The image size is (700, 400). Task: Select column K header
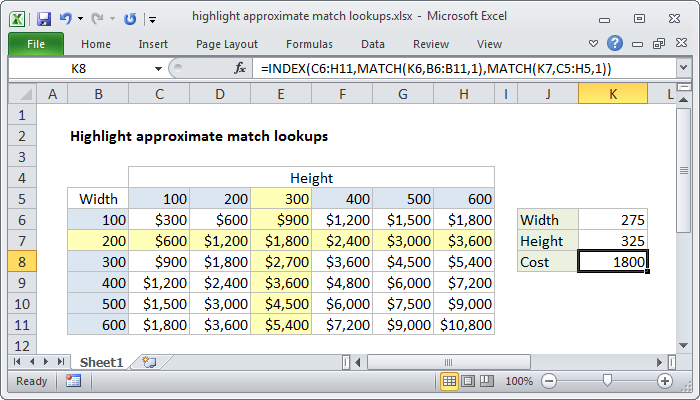tap(613, 94)
